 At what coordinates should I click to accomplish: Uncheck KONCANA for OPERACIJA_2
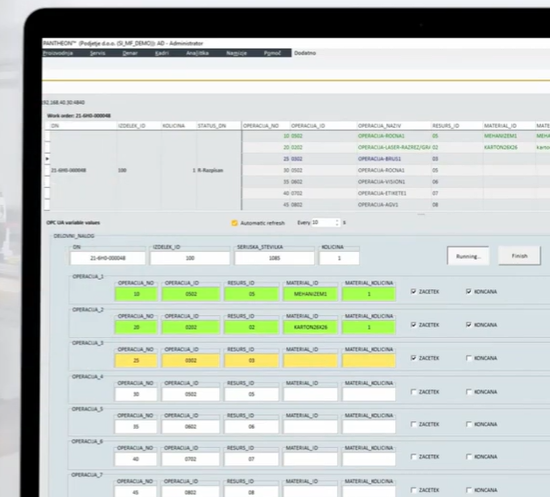point(469,325)
